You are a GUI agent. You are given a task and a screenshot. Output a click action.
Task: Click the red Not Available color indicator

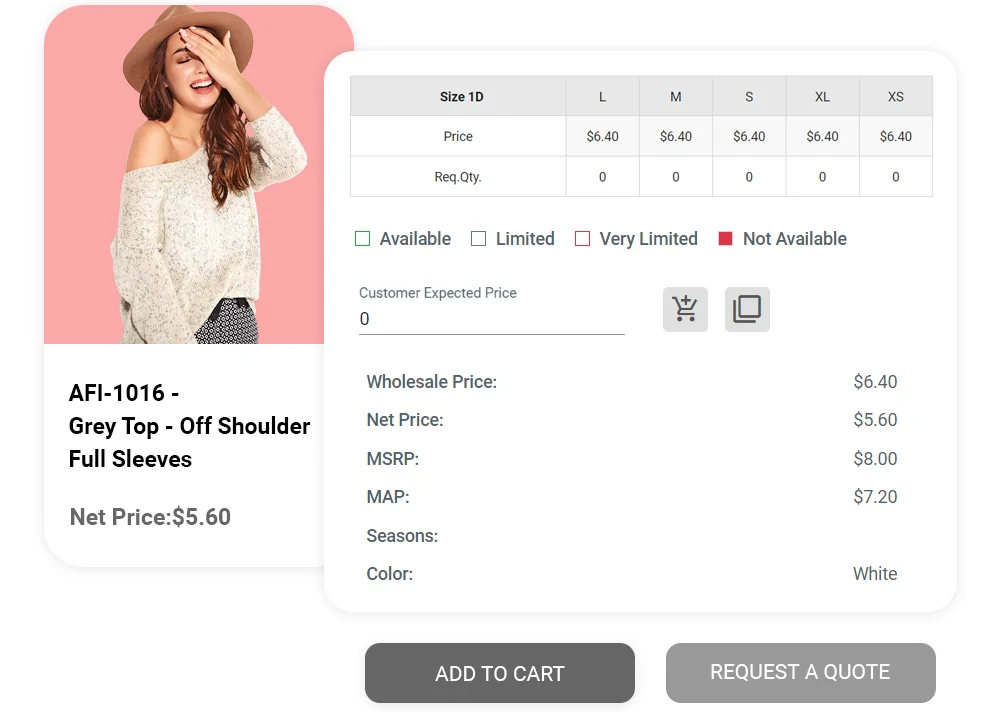(x=726, y=239)
